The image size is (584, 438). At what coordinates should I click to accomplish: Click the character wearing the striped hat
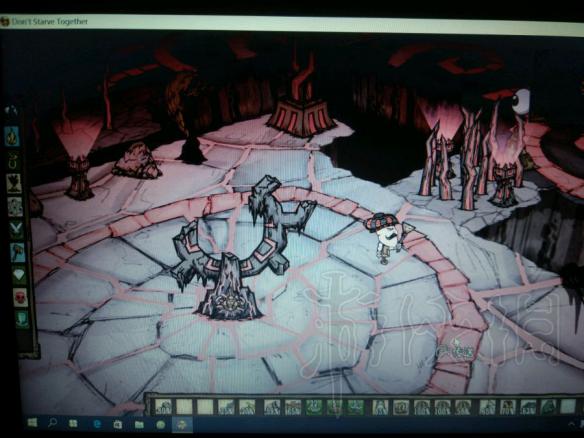click(387, 237)
